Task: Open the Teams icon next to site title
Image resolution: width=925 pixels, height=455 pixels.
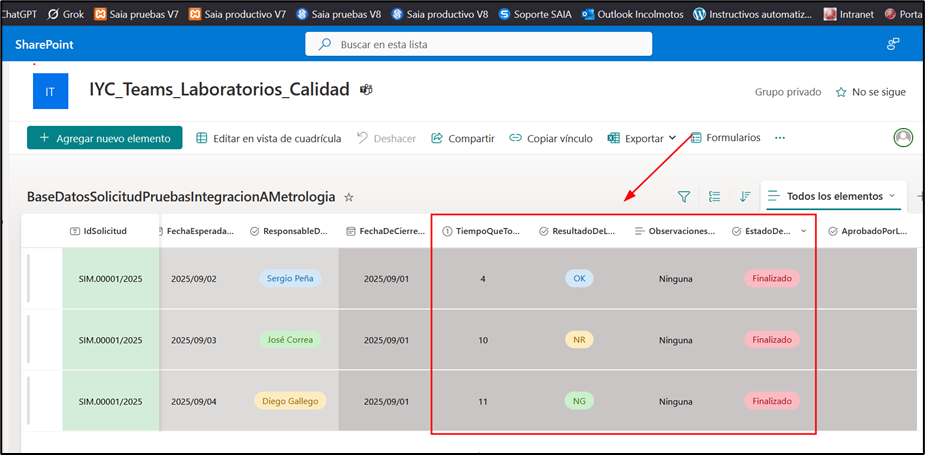Action: coord(366,90)
